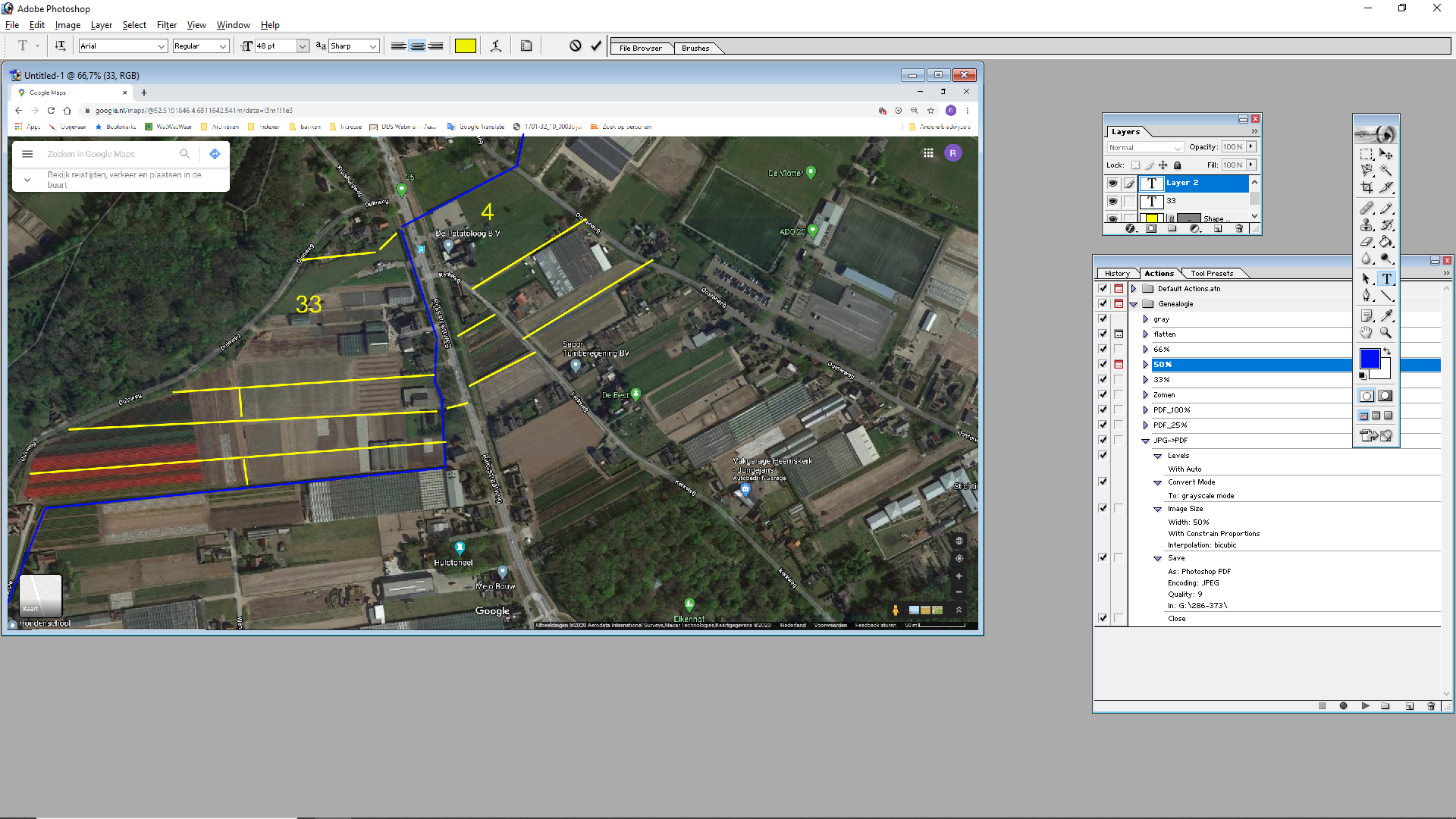Select the Slice tool
The width and height of the screenshot is (1456, 819).
click(1386, 187)
